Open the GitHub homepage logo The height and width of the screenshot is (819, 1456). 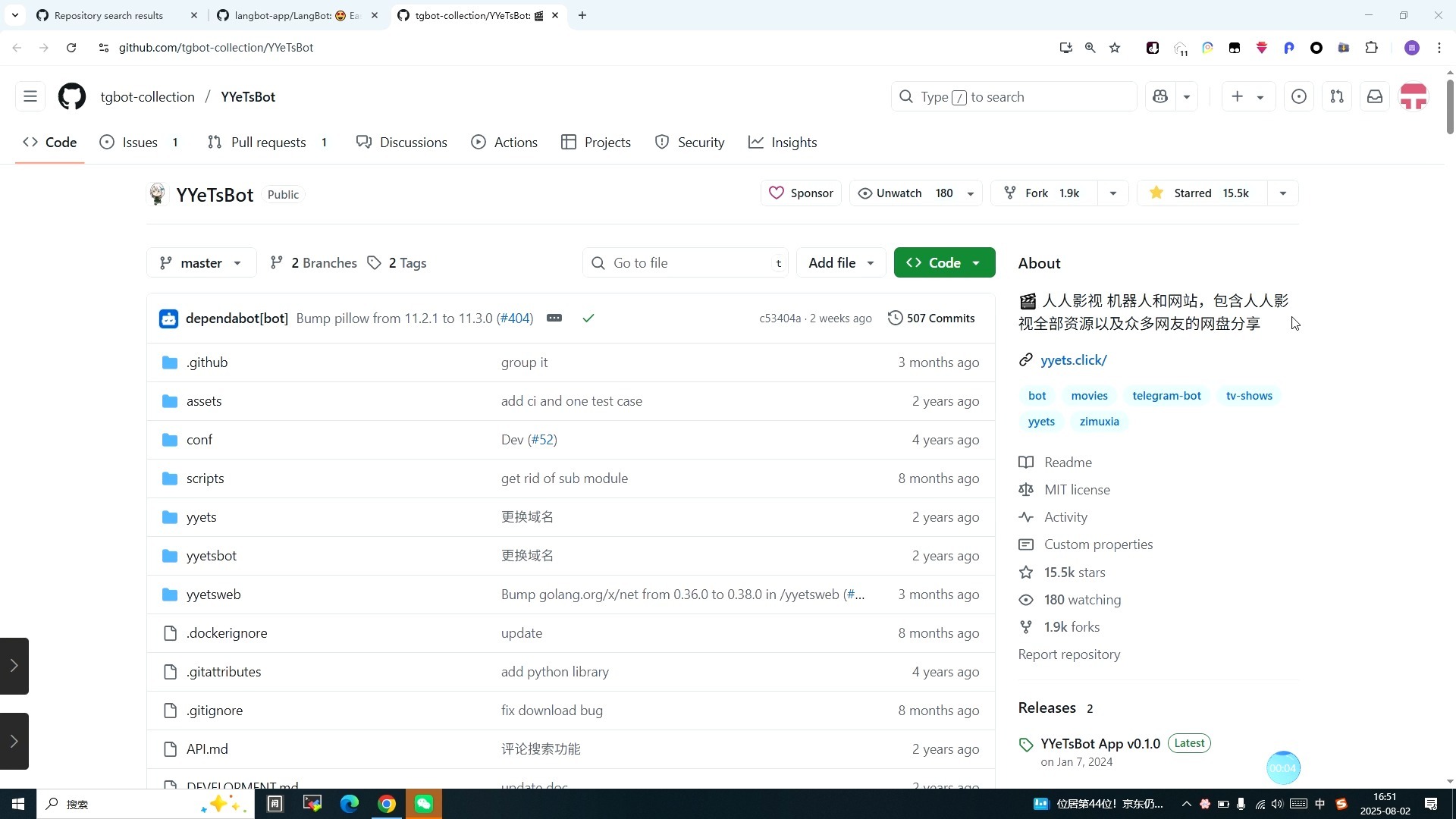pos(72,97)
